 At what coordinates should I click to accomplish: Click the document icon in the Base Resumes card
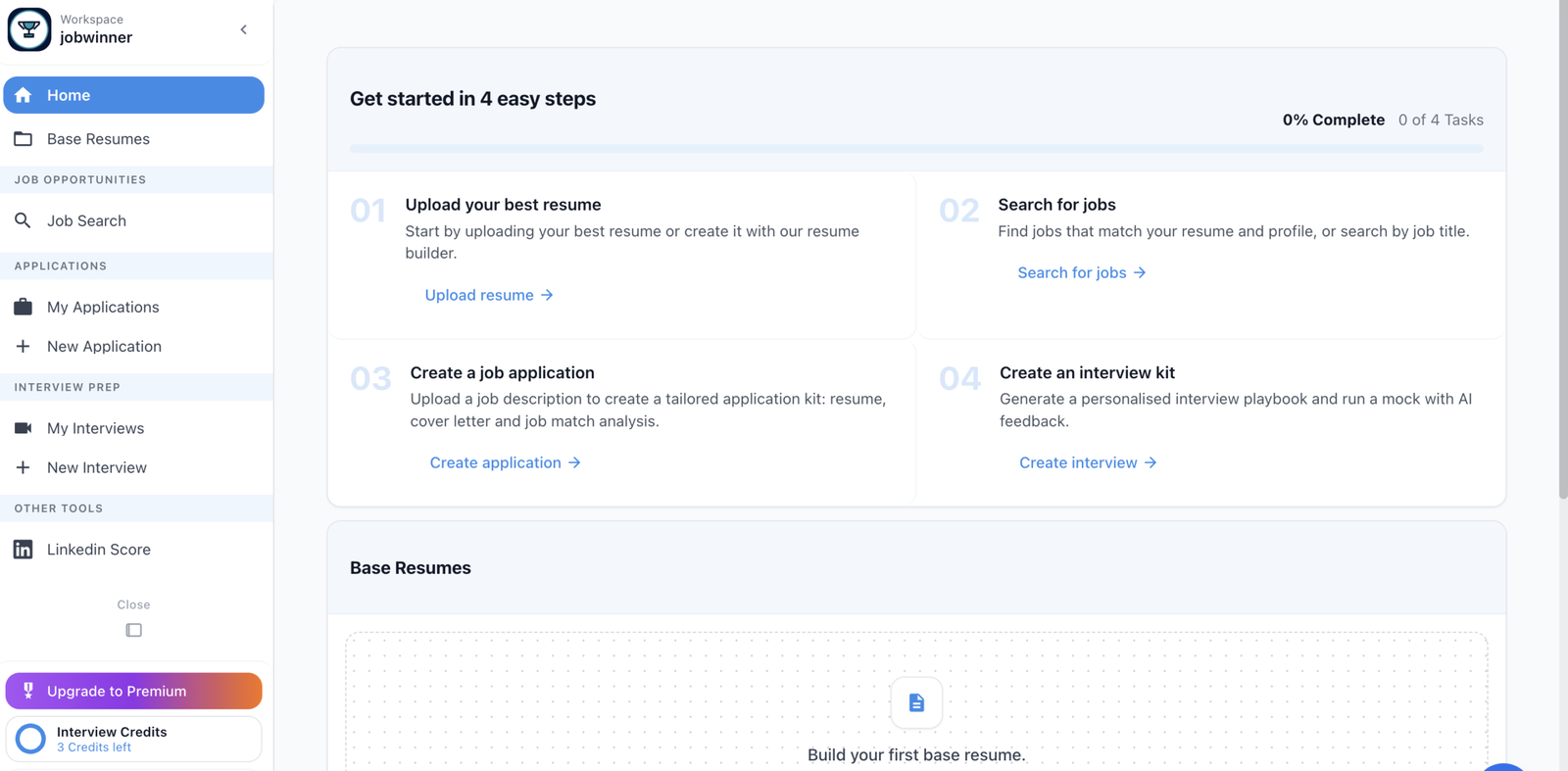[x=916, y=702]
